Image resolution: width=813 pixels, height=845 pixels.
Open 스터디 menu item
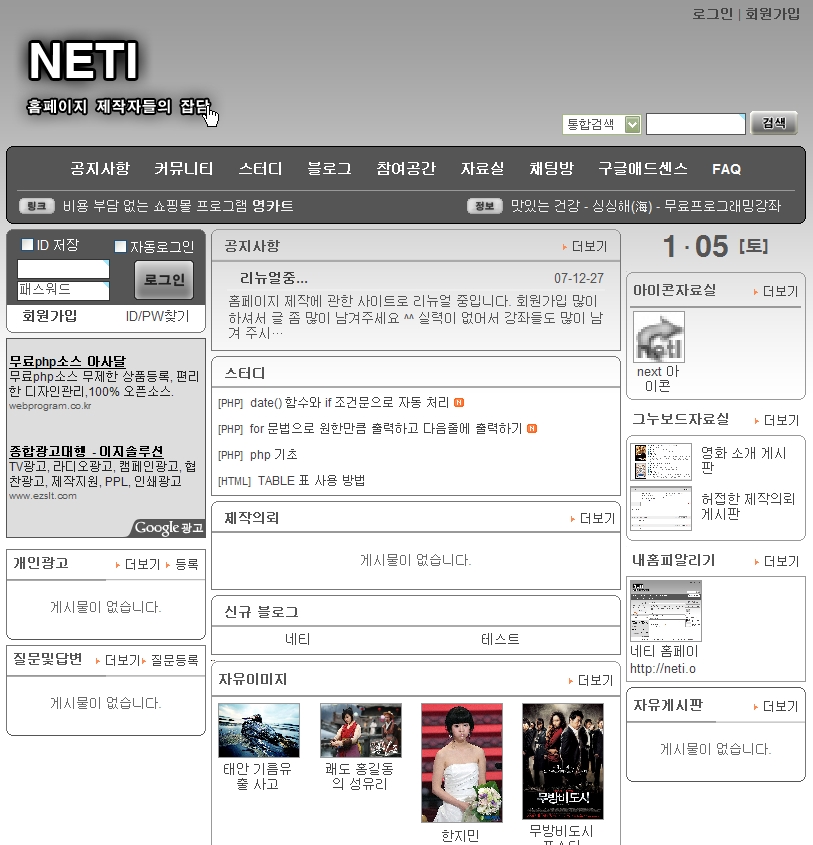click(x=260, y=168)
